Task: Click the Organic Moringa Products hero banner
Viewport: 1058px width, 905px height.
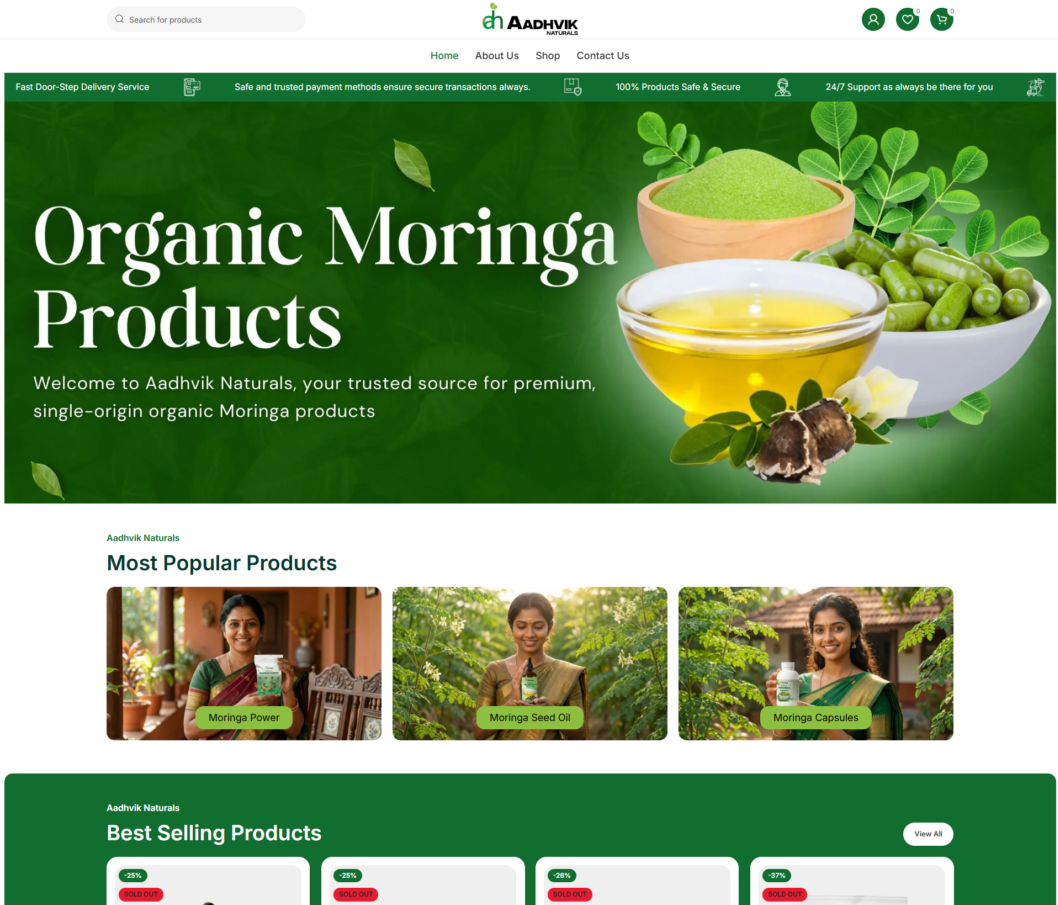Action: (530, 302)
